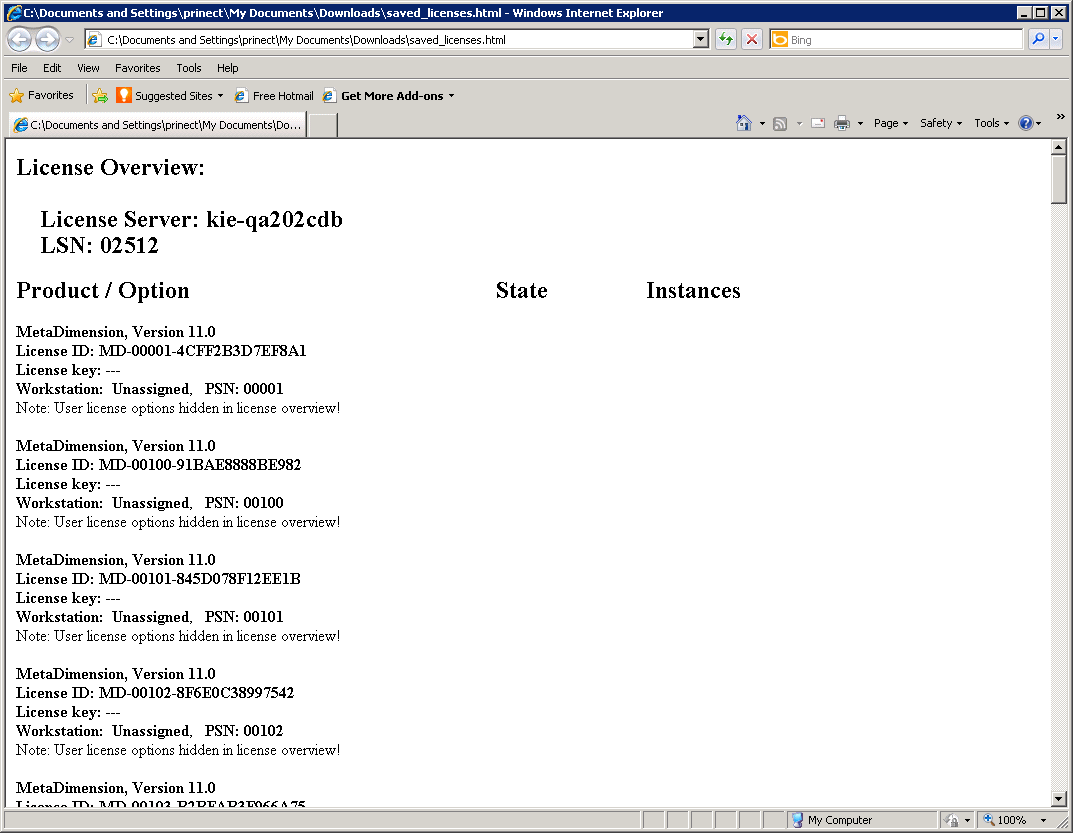
Task: Open the RSS feeds icon
Action: click(x=779, y=122)
